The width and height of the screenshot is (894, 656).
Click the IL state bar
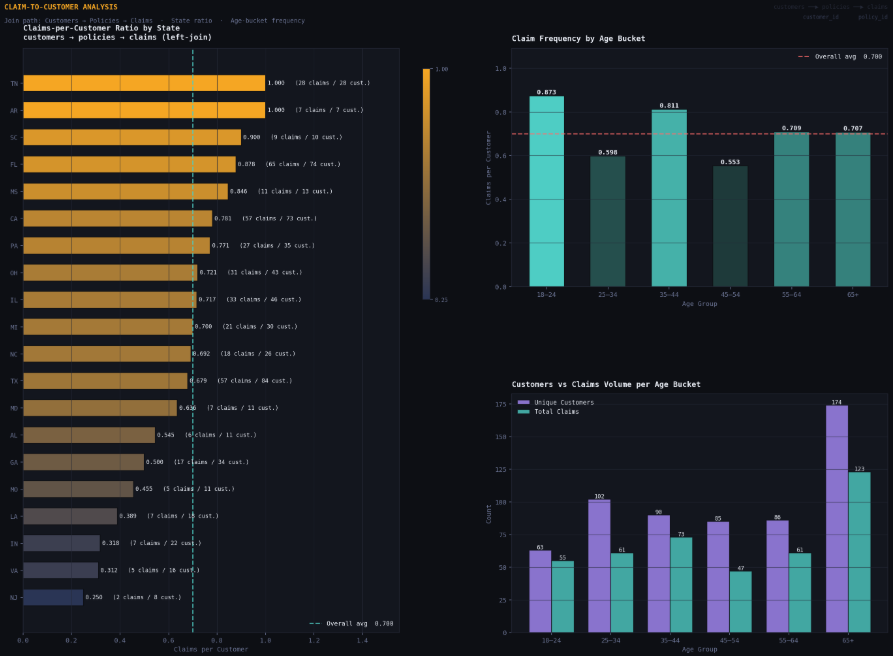(x=110, y=300)
